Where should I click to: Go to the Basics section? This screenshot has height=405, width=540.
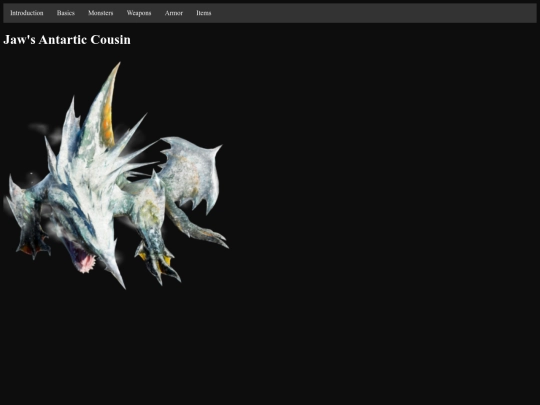pos(65,13)
